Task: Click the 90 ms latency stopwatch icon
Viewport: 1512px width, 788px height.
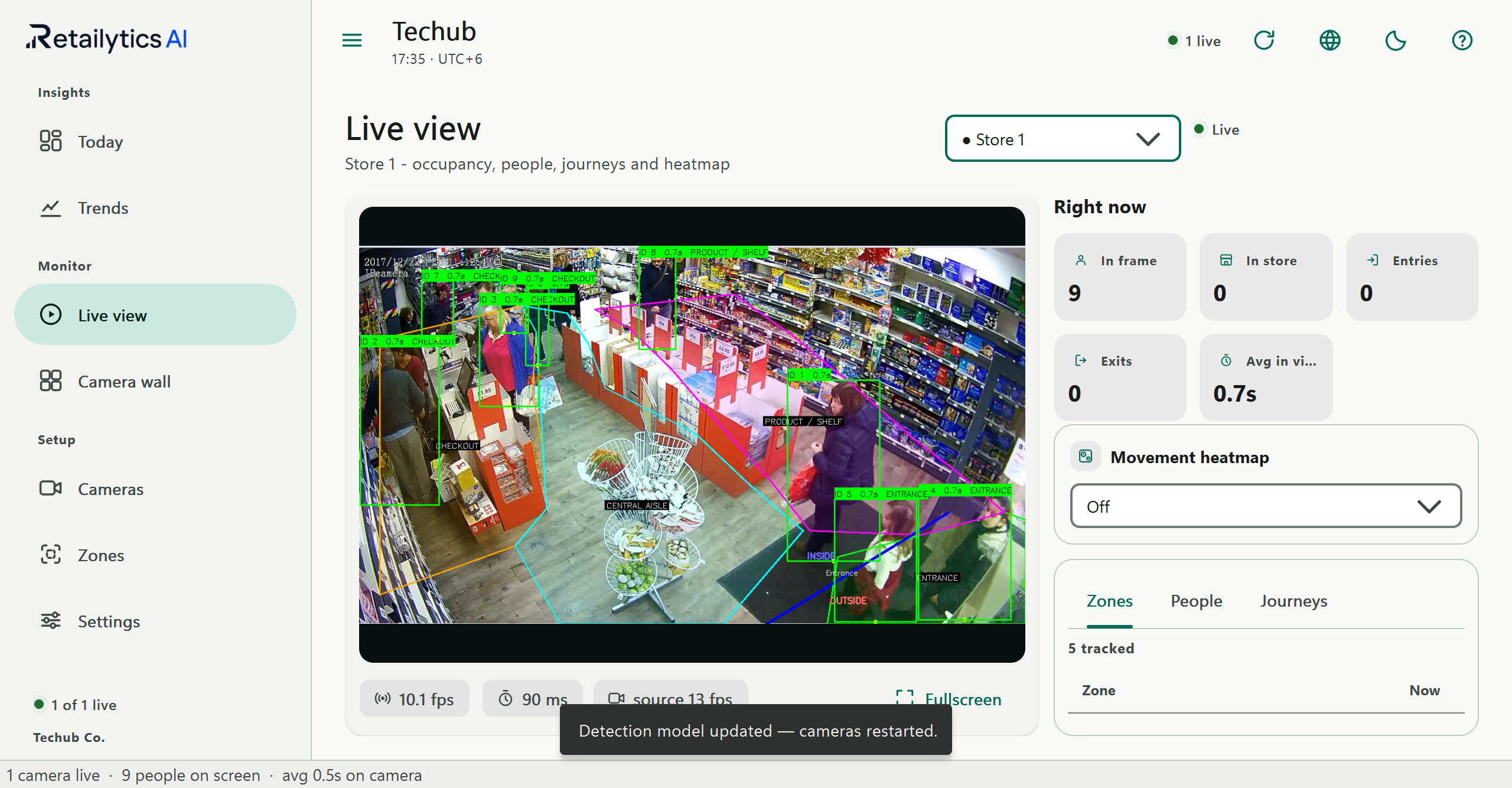Action: click(506, 699)
